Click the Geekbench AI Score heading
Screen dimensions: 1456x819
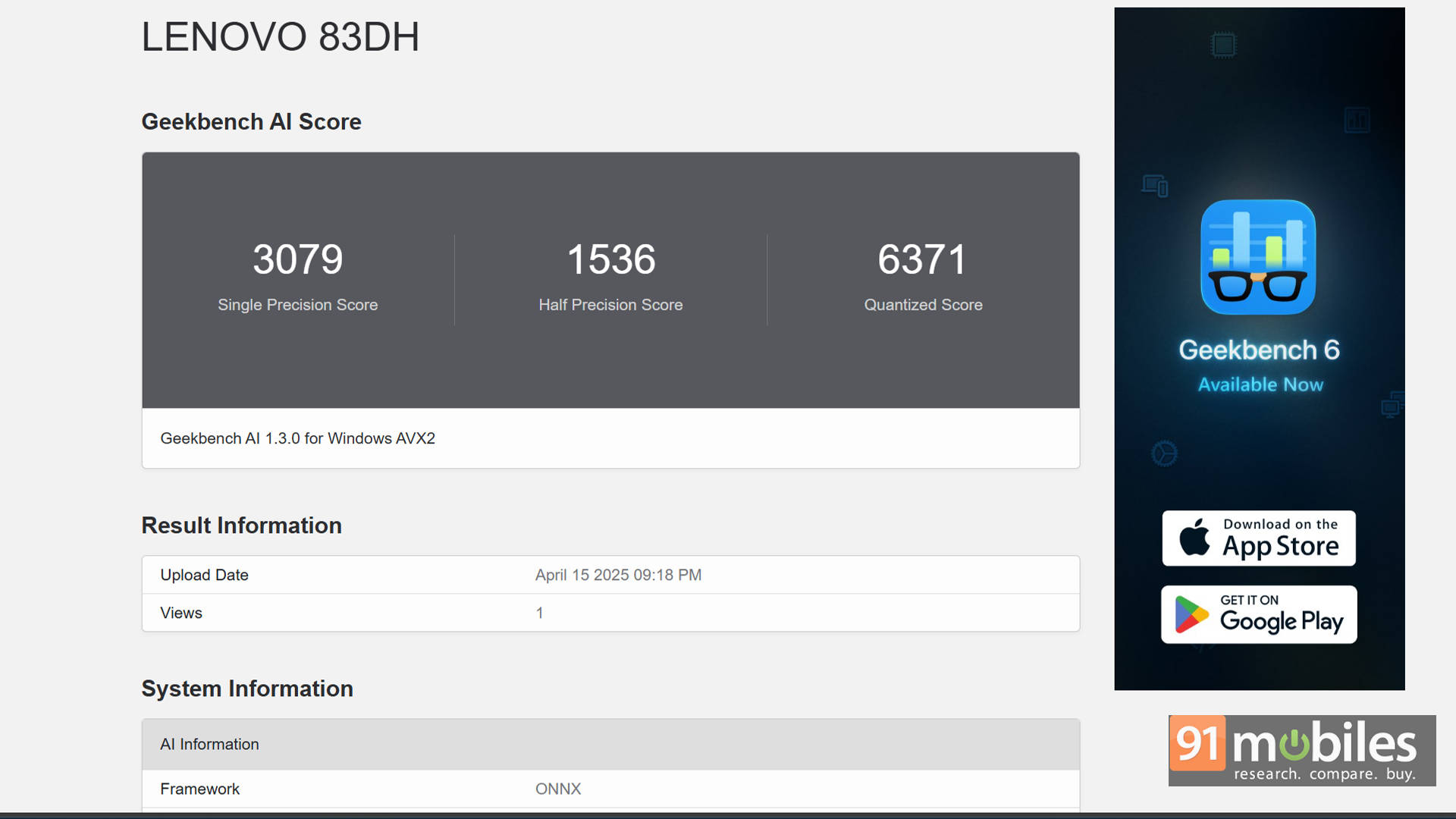click(x=251, y=121)
